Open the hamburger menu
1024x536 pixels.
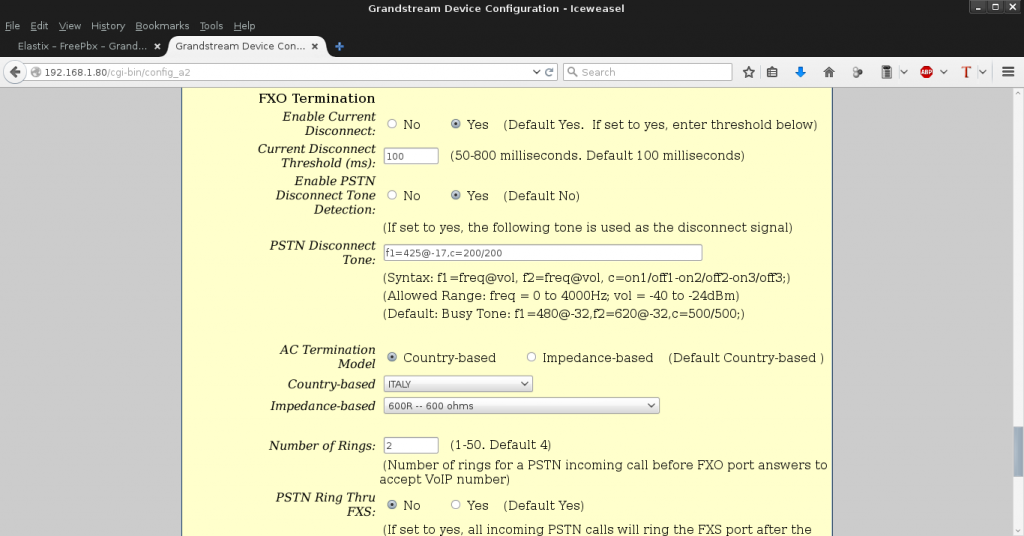point(1008,72)
